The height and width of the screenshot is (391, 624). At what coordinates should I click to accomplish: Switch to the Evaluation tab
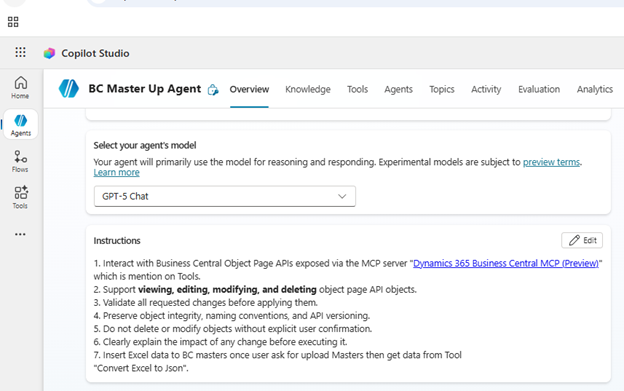pyautogui.click(x=539, y=89)
